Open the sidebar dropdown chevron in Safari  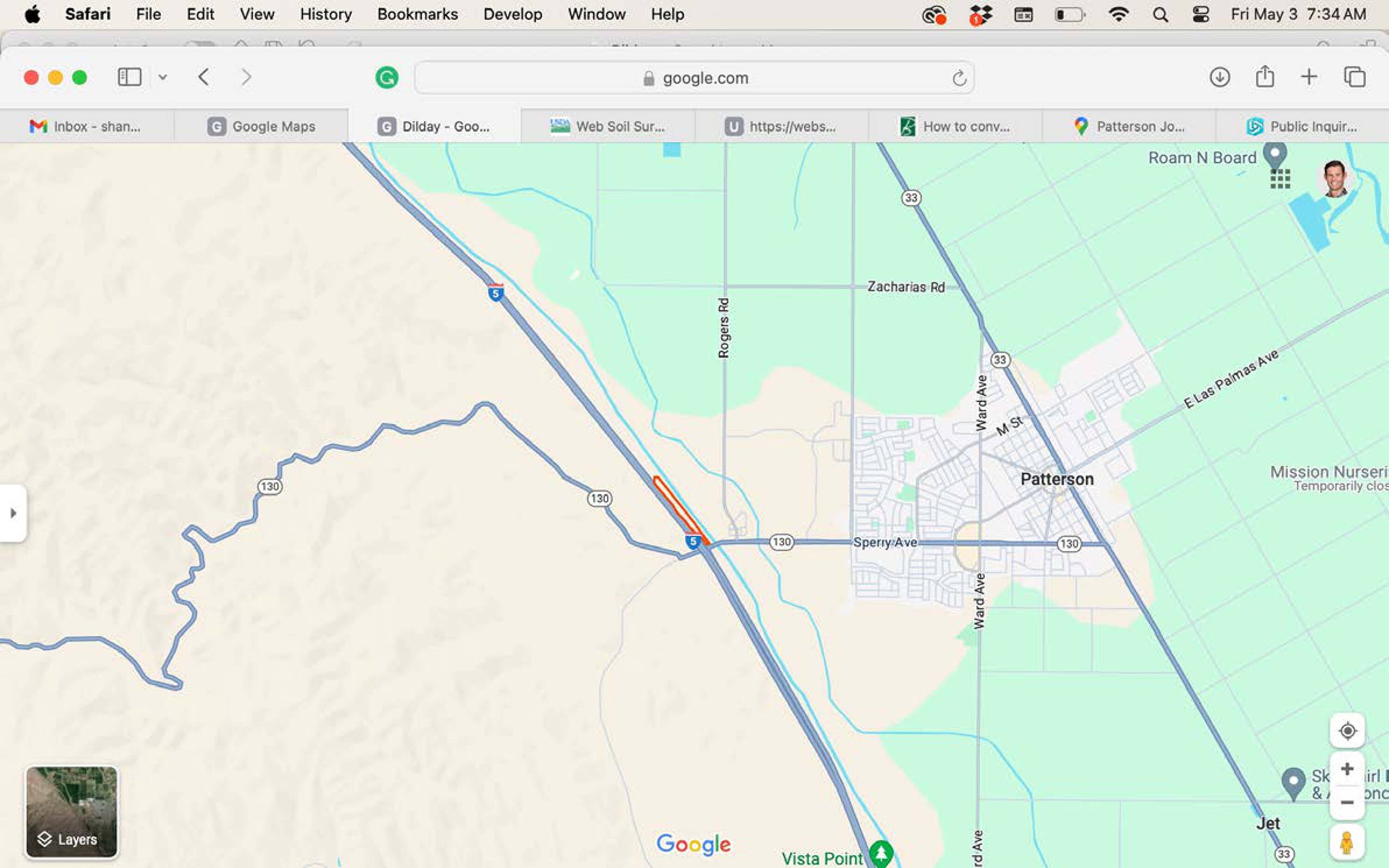point(163,77)
